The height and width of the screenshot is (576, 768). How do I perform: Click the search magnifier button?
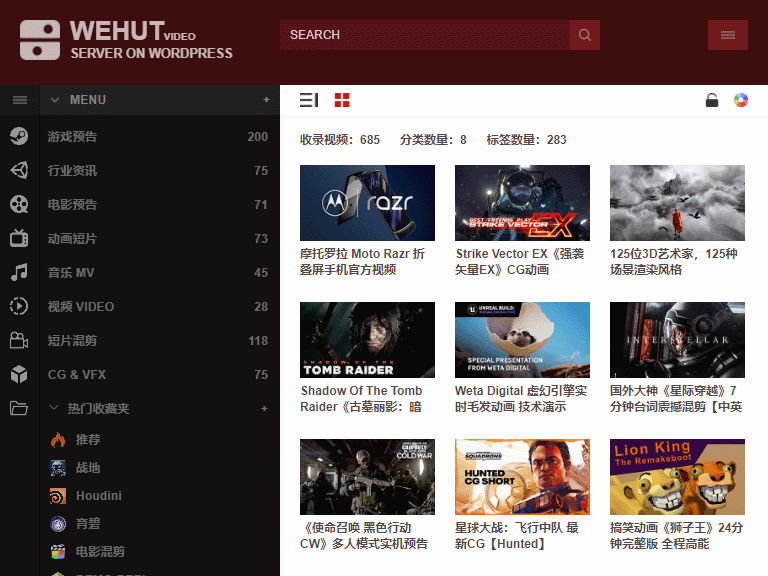pos(584,35)
